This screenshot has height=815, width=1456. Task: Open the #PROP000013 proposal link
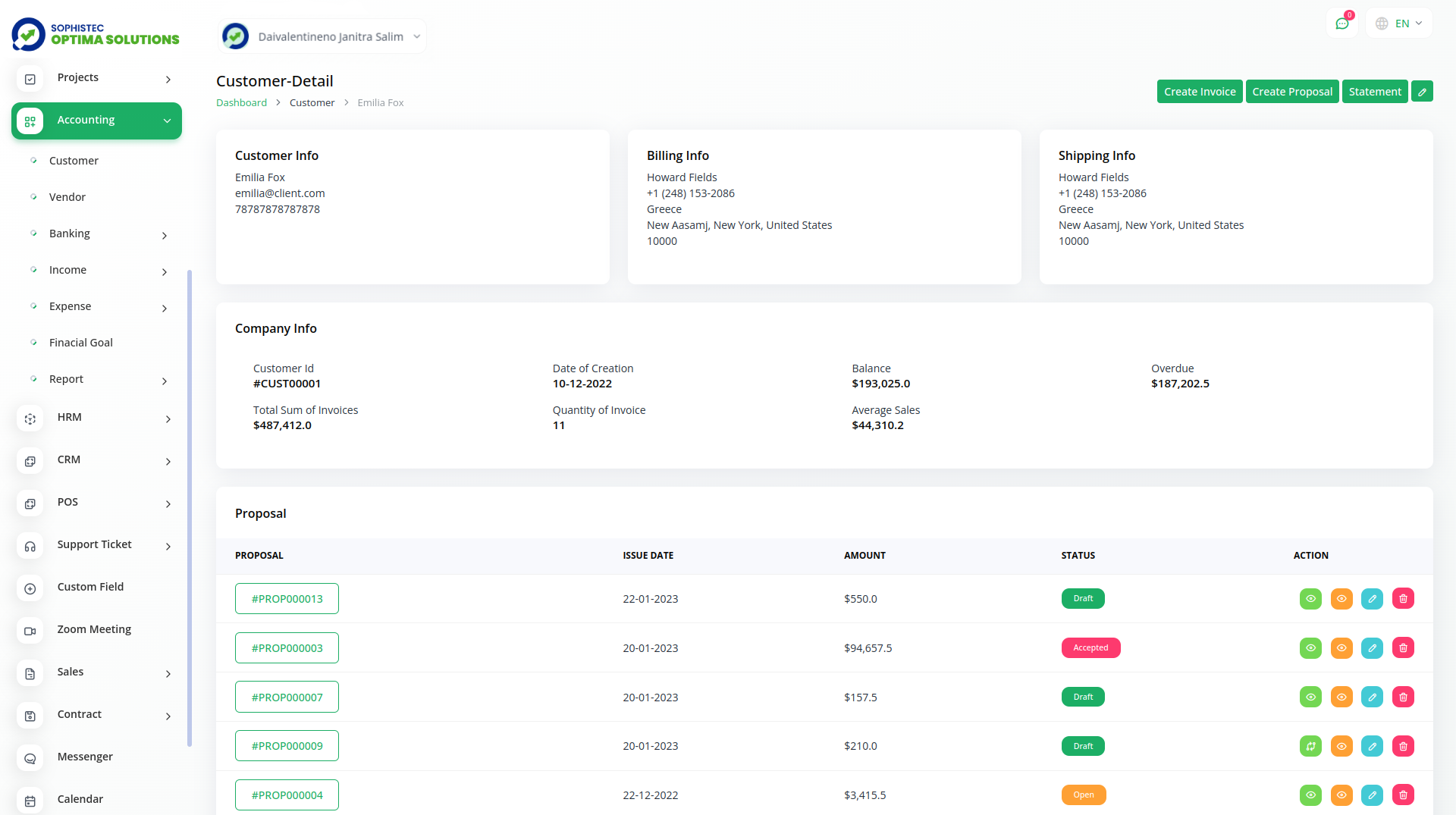pyautogui.click(x=287, y=599)
